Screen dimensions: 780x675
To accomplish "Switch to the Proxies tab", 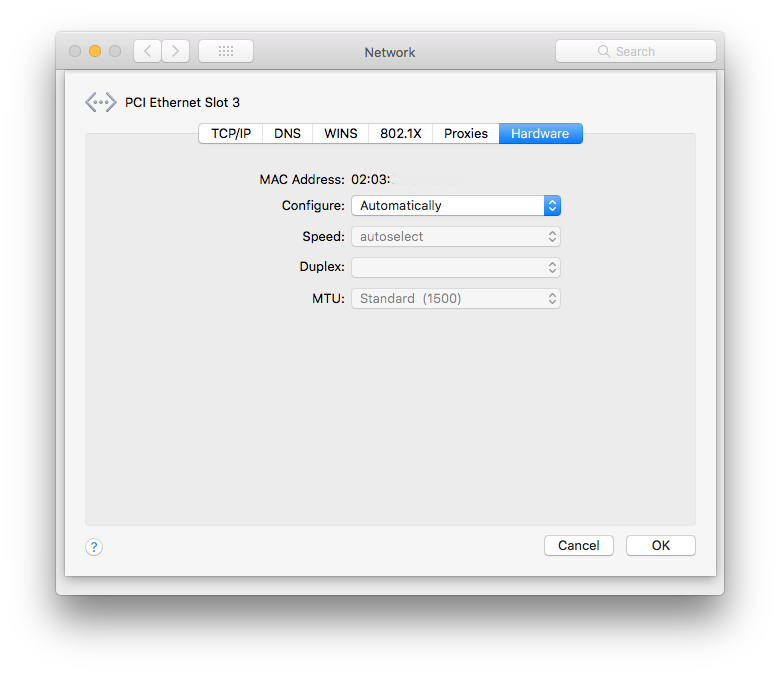I will 466,134.
